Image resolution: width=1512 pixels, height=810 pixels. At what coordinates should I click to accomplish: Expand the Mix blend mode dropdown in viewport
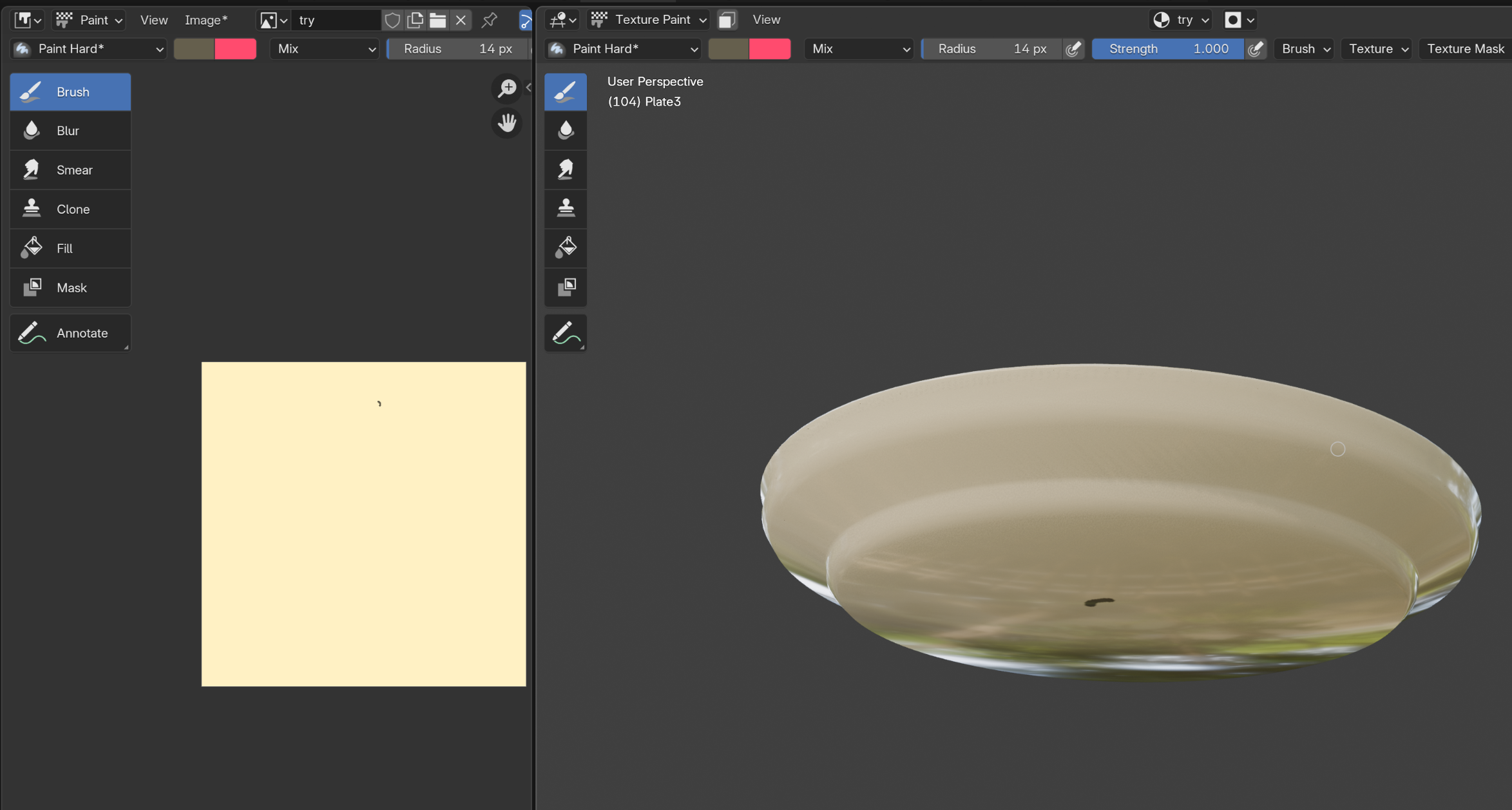point(859,49)
